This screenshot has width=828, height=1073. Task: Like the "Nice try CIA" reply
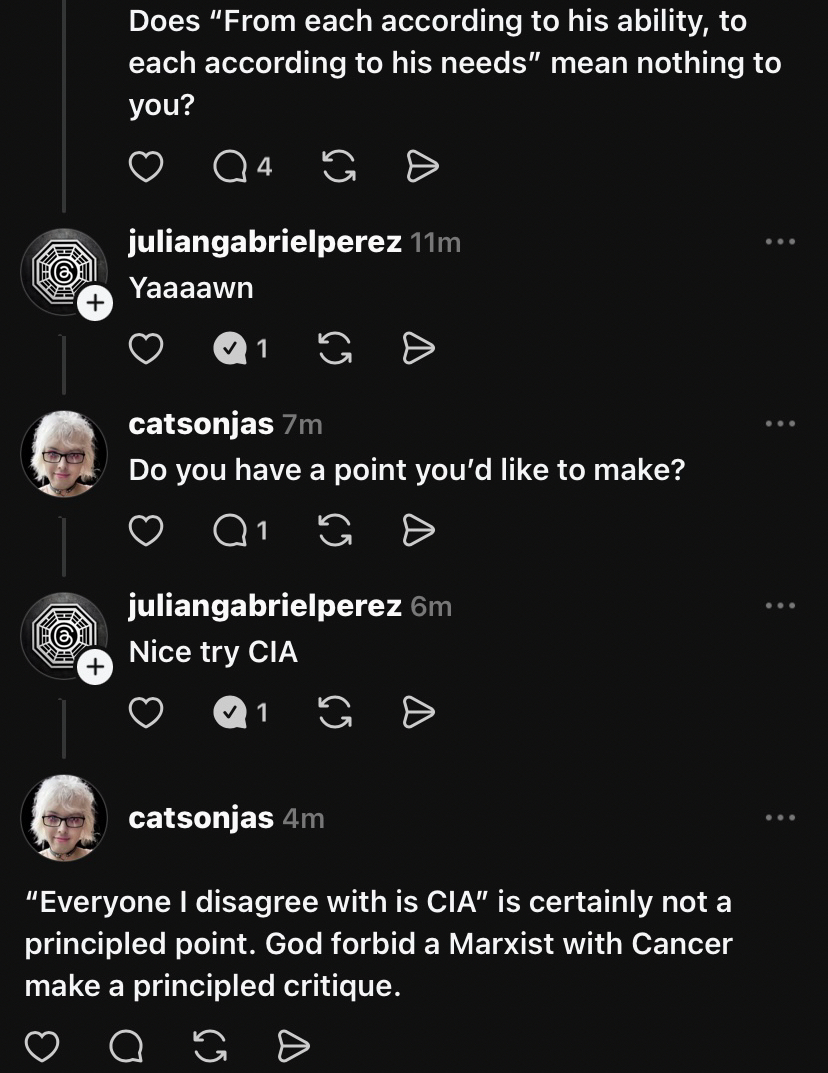146,712
